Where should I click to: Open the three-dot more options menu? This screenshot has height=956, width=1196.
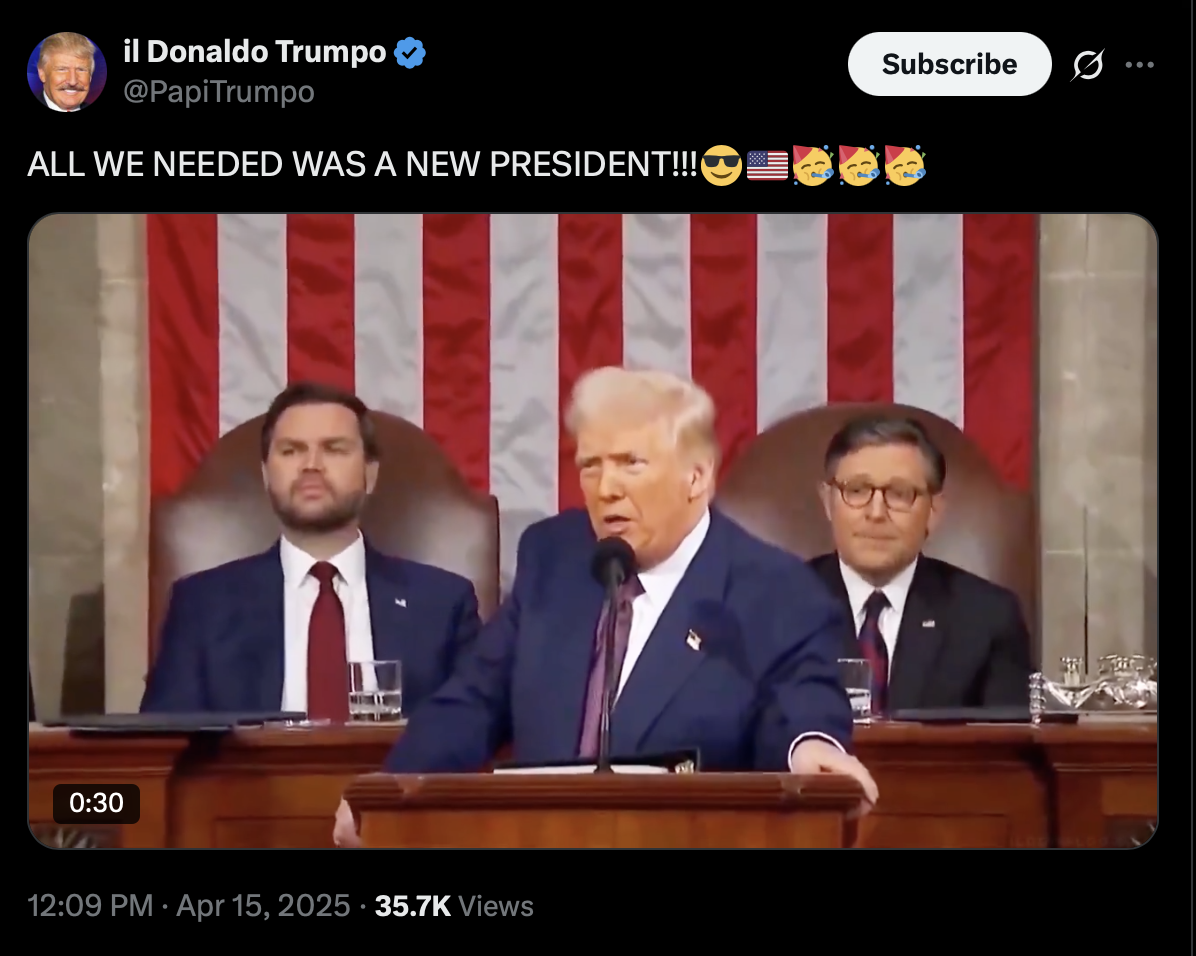pos(1140,65)
